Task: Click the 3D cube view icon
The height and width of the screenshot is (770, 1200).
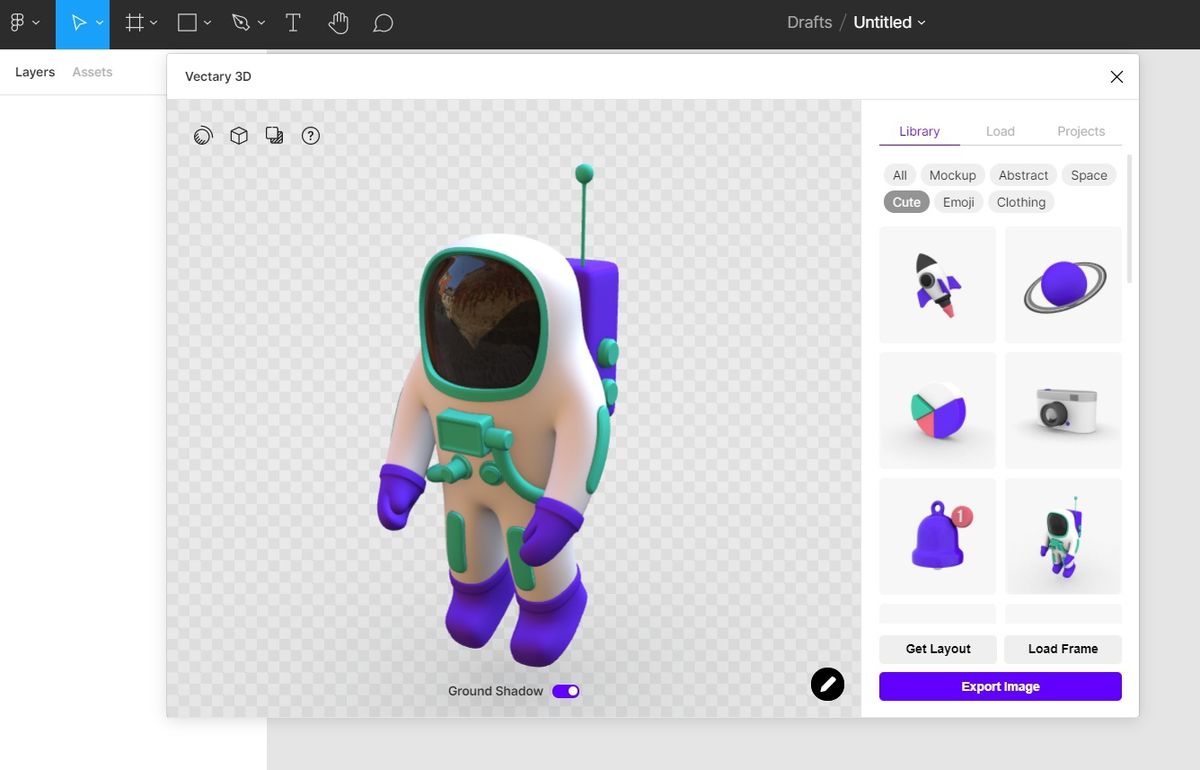Action: pyautogui.click(x=239, y=136)
